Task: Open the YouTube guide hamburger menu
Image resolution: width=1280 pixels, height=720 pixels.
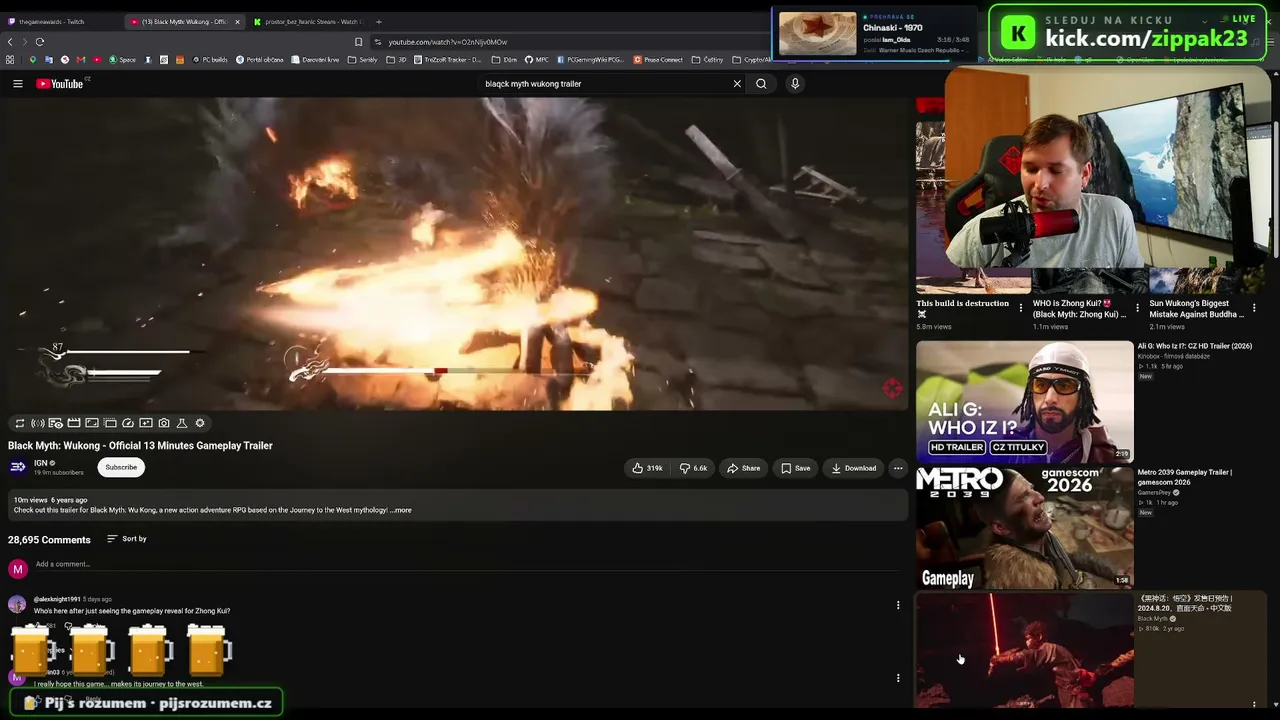Action: [x=18, y=84]
